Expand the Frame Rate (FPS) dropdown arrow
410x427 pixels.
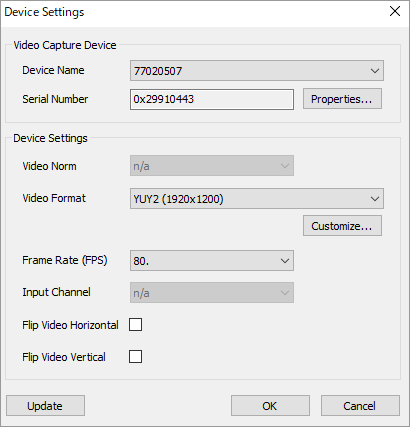pyautogui.click(x=285, y=261)
